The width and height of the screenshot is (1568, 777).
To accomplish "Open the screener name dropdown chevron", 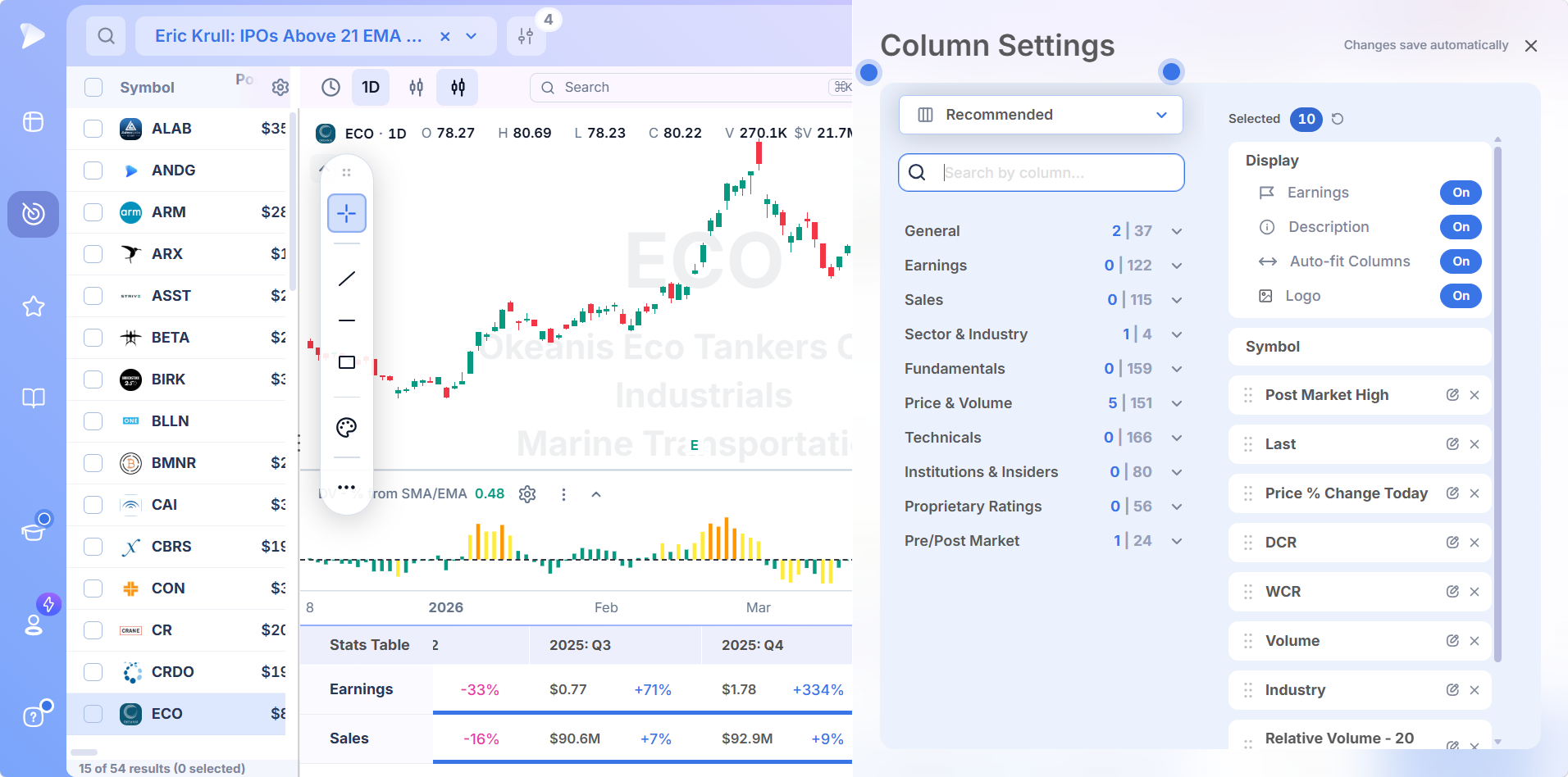I will click(x=472, y=36).
